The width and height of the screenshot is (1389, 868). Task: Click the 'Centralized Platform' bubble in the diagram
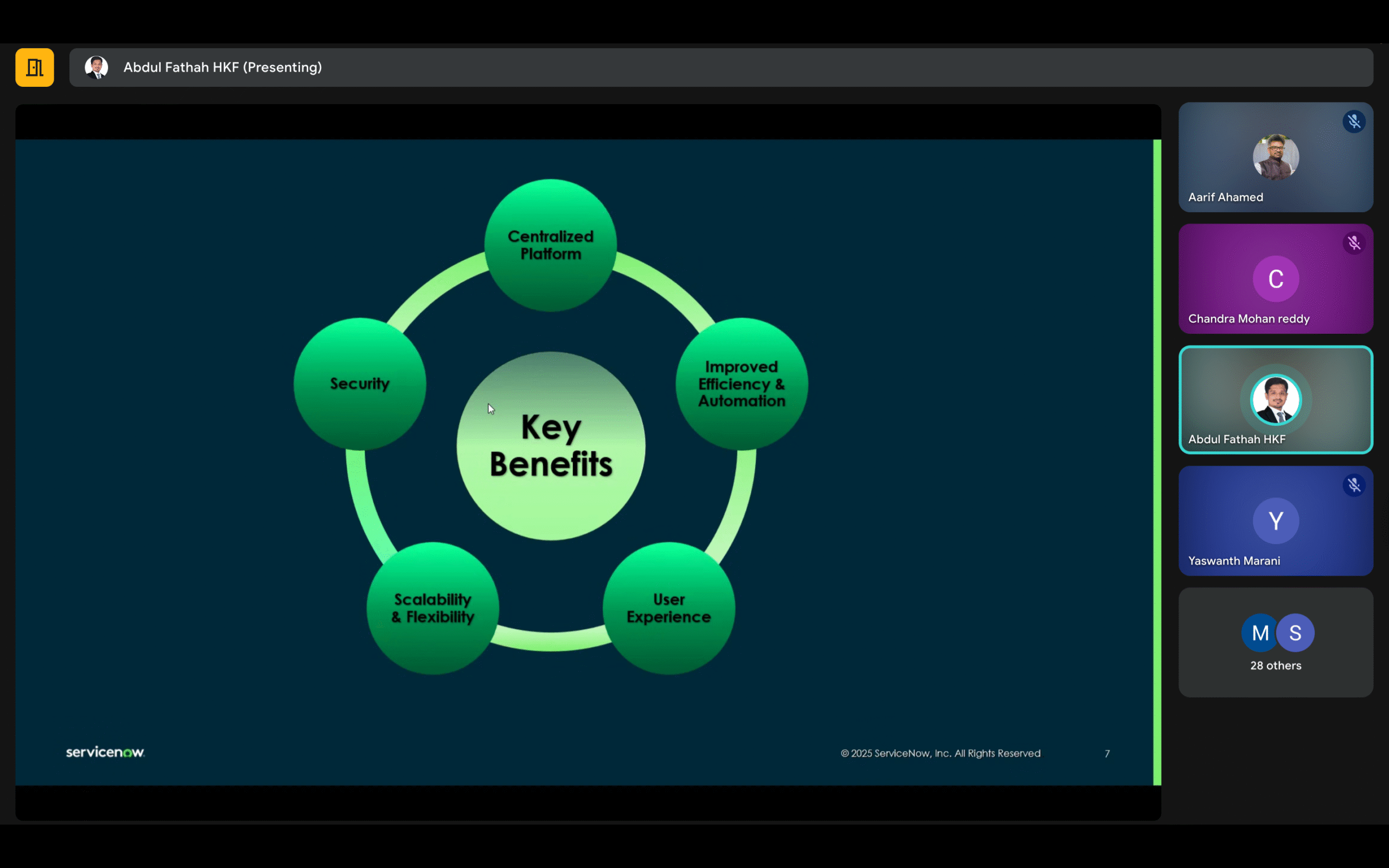pos(550,245)
